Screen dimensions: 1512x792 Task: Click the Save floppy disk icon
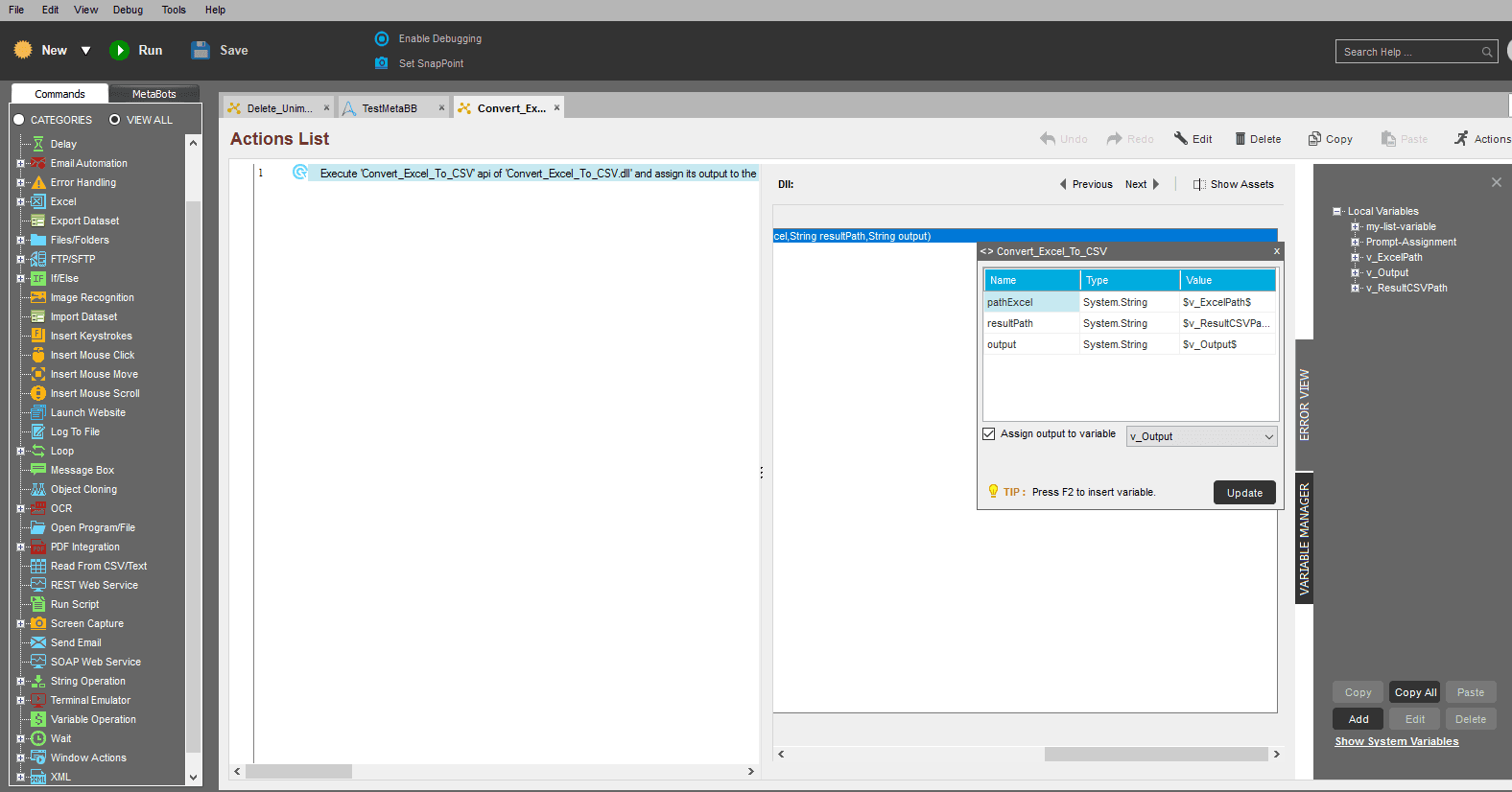click(201, 51)
